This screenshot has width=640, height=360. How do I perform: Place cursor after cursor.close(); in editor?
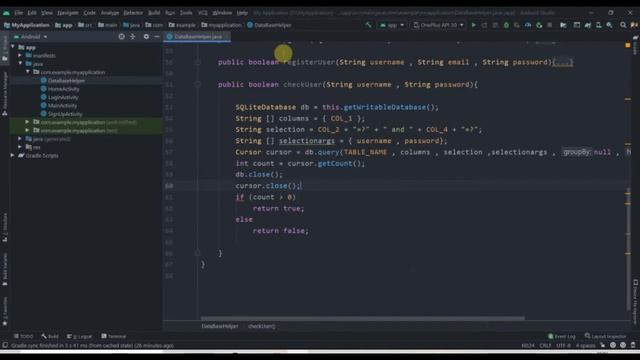(x=301, y=186)
